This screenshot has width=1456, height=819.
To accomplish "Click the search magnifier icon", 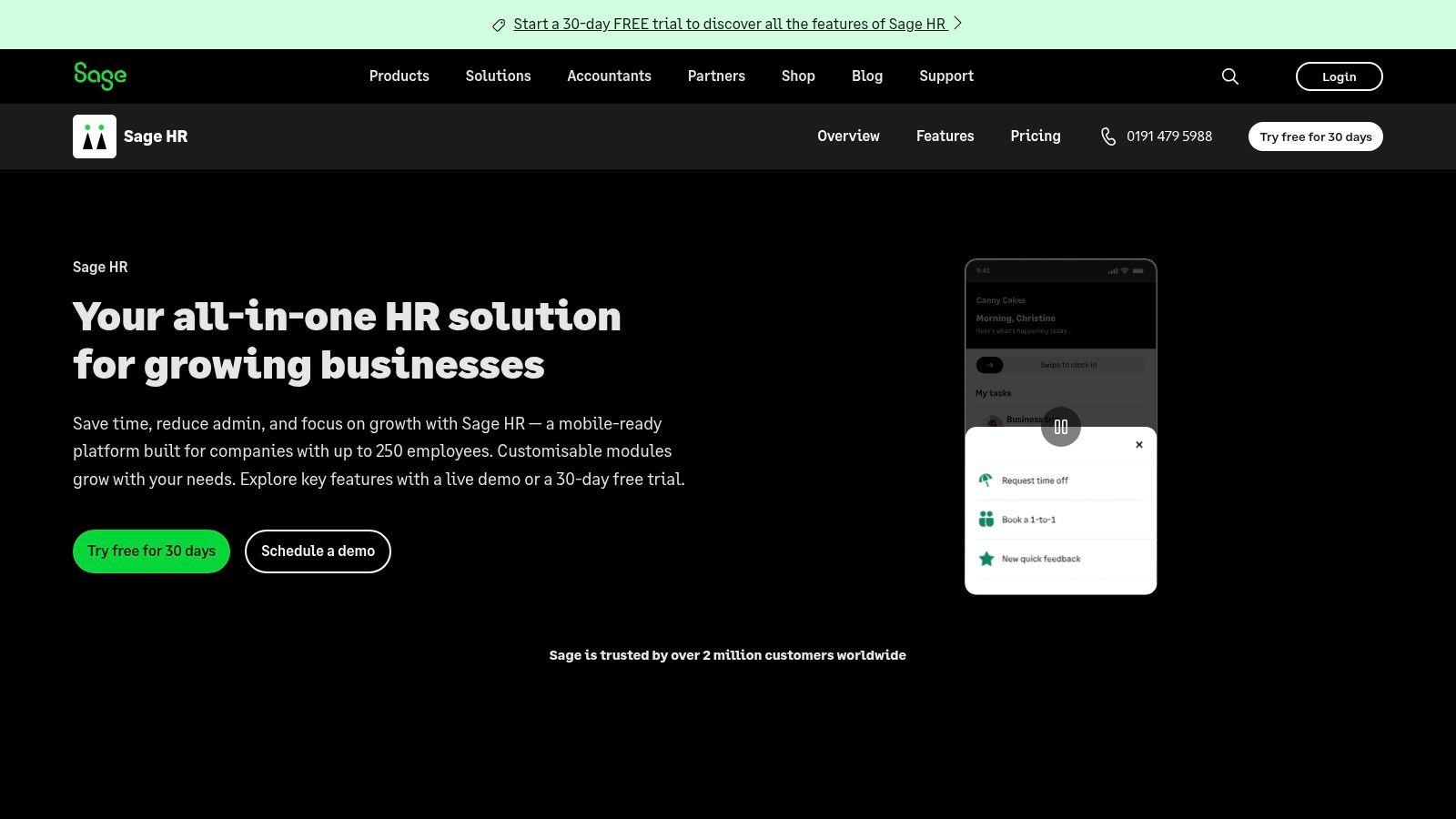I will click(x=1230, y=76).
